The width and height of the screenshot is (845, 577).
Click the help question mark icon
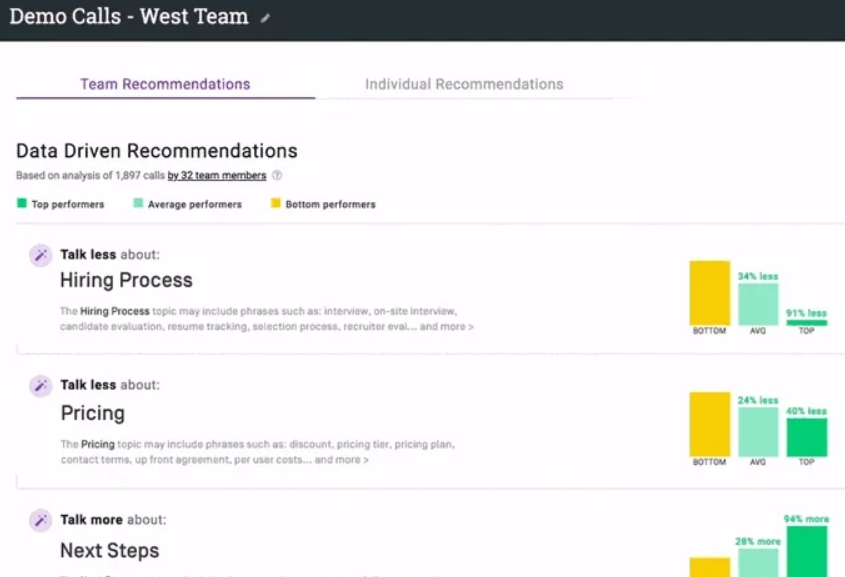pos(277,175)
